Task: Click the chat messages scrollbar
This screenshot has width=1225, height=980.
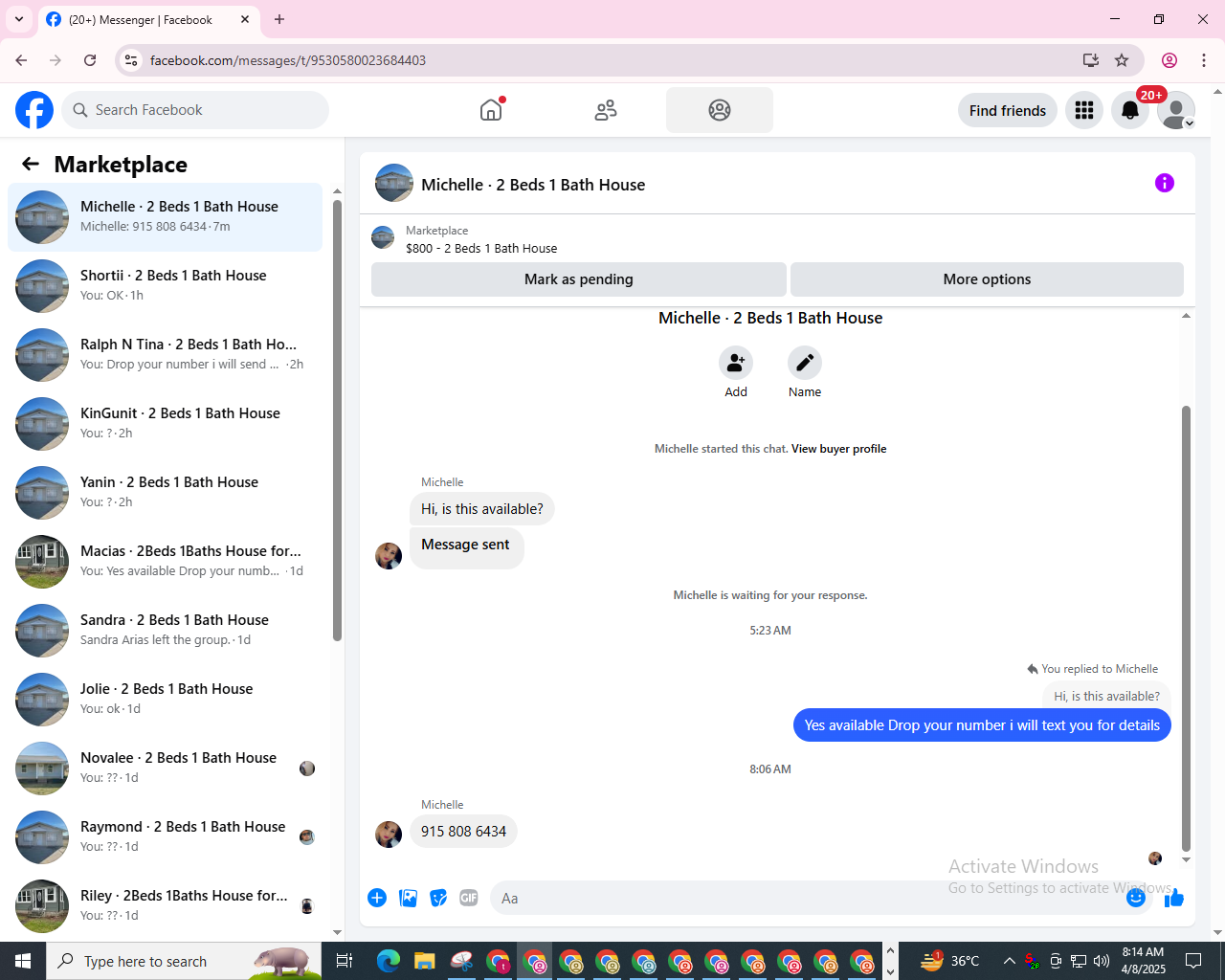Action: point(1187,627)
